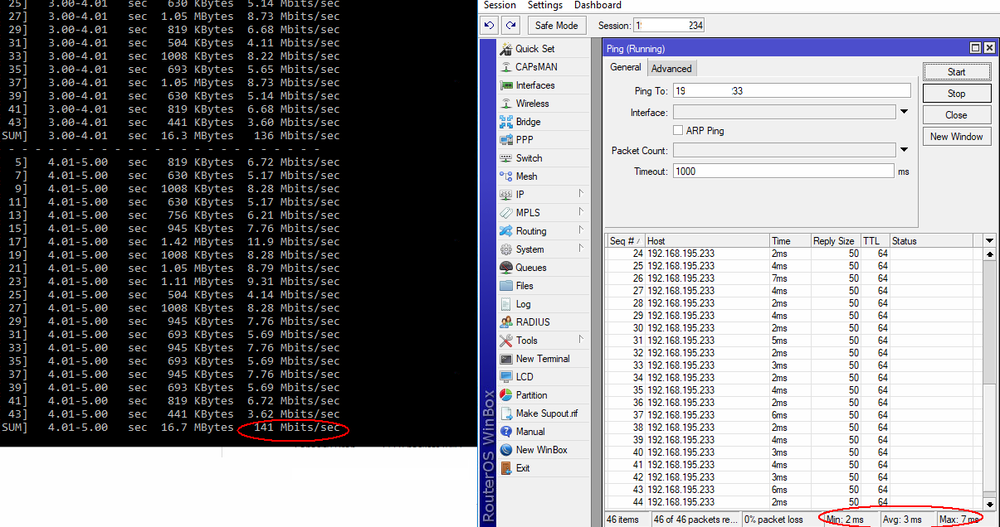Open the Bridge sidebar icon
Viewport: 1000px width, 527px height.
pos(506,122)
